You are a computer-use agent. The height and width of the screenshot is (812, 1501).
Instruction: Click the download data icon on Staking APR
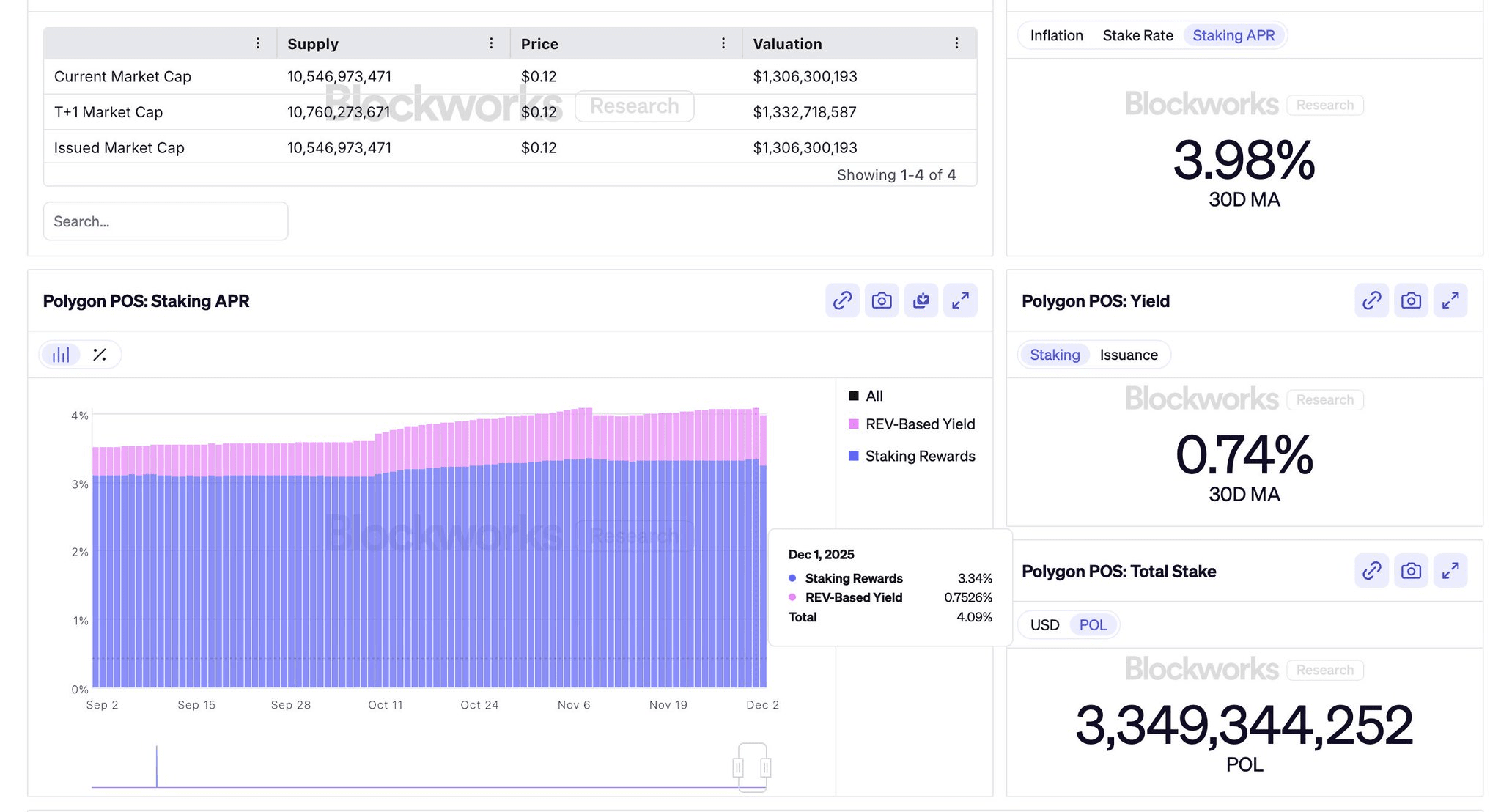pyautogui.click(x=921, y=300)
